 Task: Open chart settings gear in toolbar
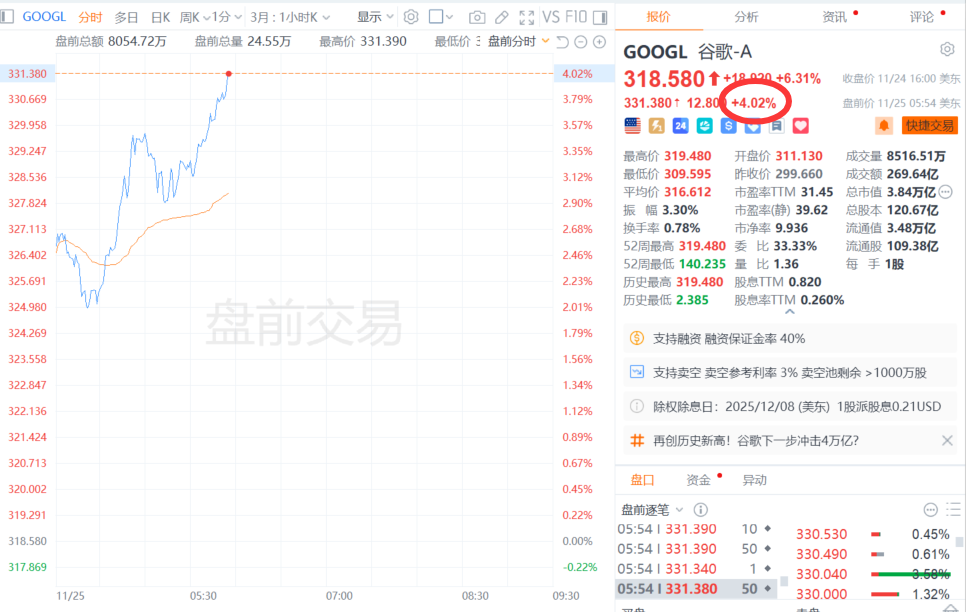click(x=411, y=17)
